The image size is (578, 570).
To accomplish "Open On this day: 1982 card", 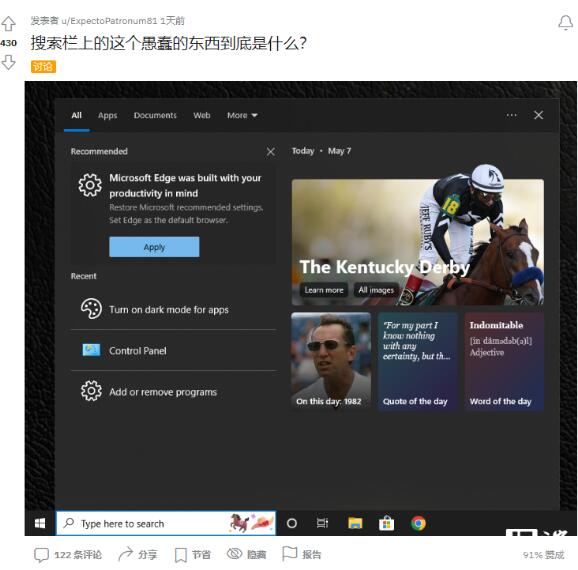I will point(331,362).
